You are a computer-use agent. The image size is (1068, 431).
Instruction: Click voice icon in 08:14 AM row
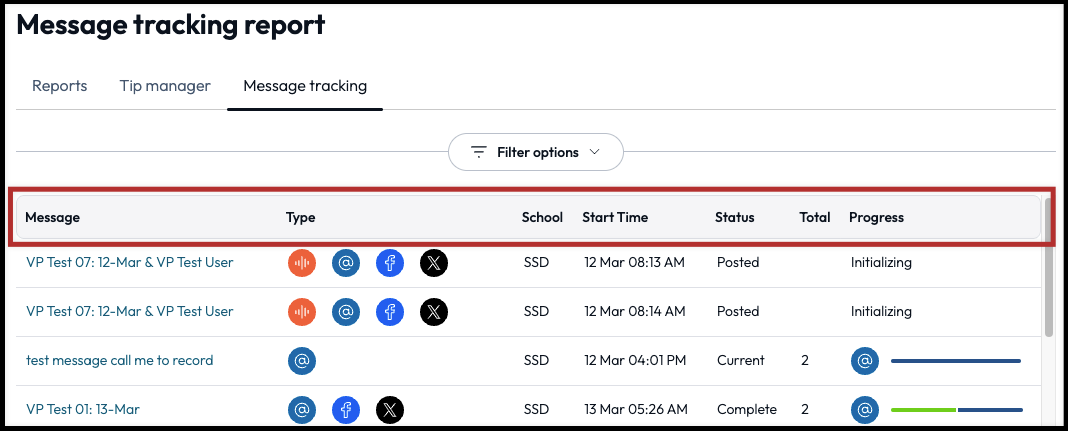click(x=302, y=312)
